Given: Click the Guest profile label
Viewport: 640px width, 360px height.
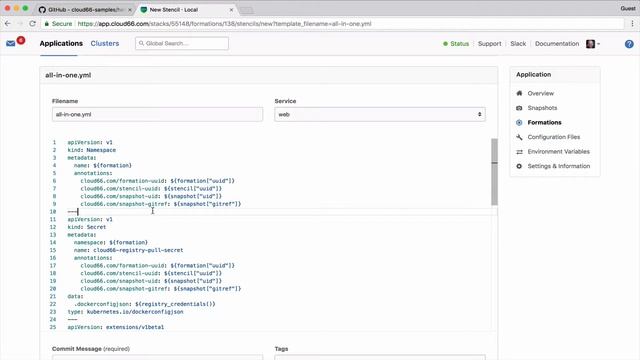Looking at the screenshot, I should coord(628,9).
